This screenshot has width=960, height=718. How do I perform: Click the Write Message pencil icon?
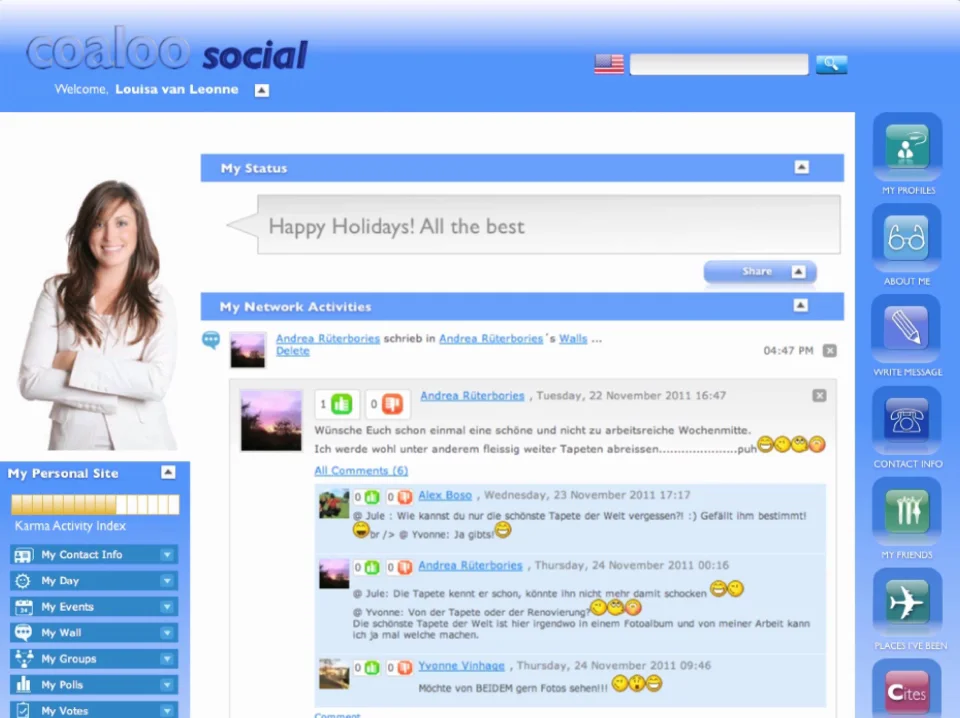coord(907,329)
